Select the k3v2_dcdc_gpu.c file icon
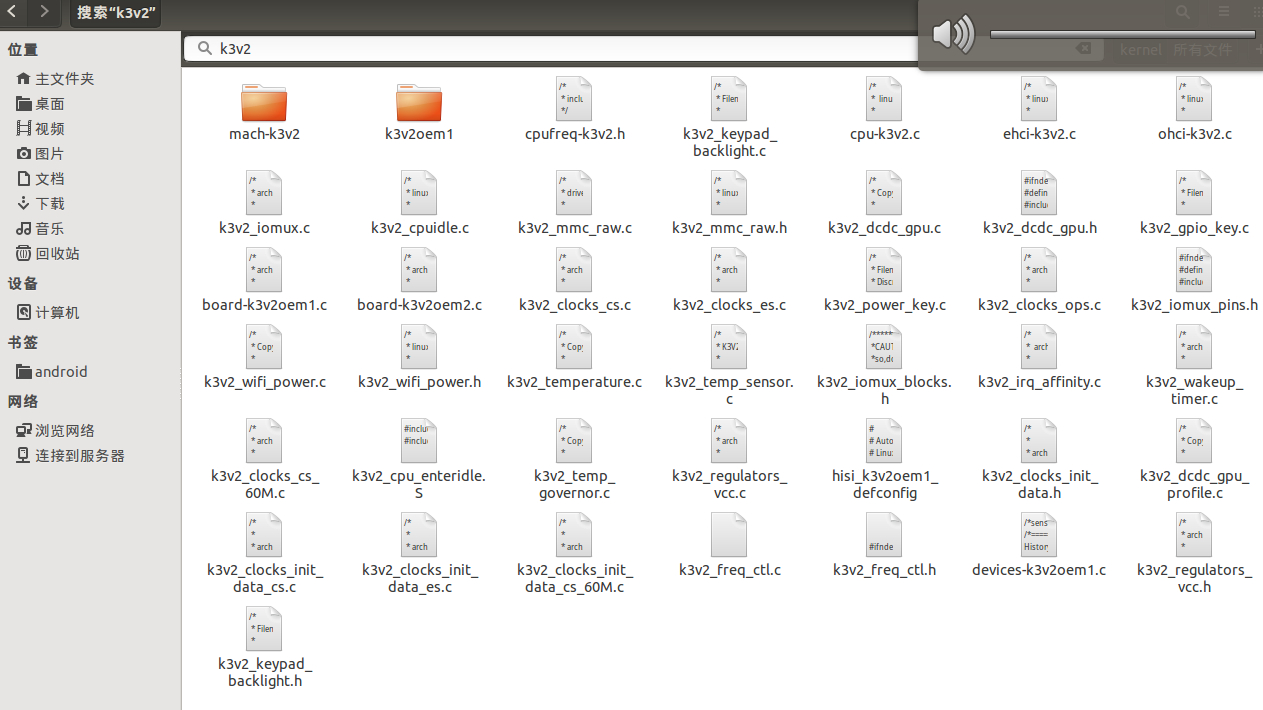 884,193
